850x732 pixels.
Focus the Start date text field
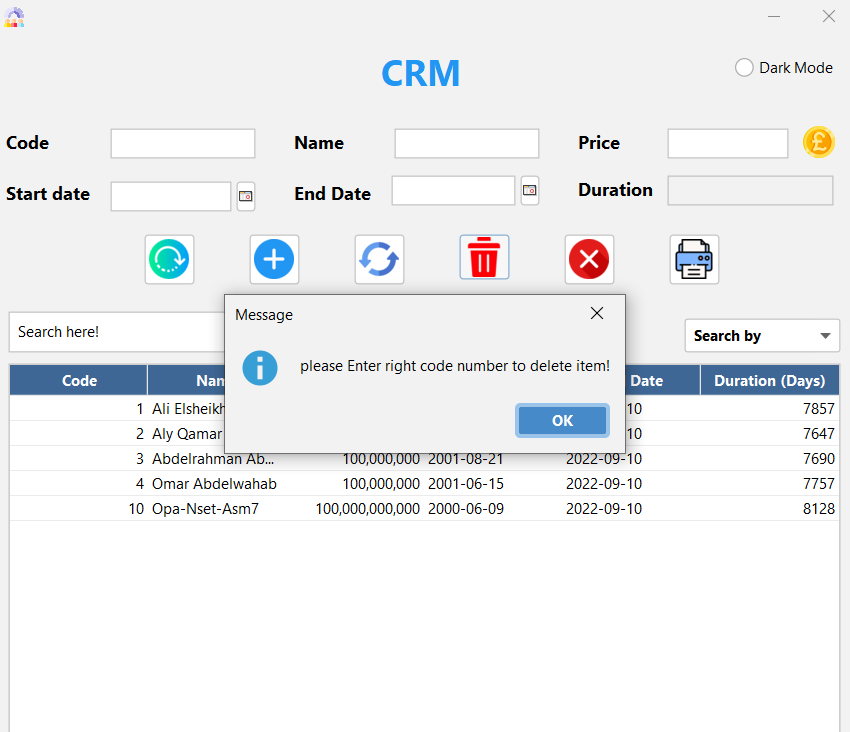point(171,196)
